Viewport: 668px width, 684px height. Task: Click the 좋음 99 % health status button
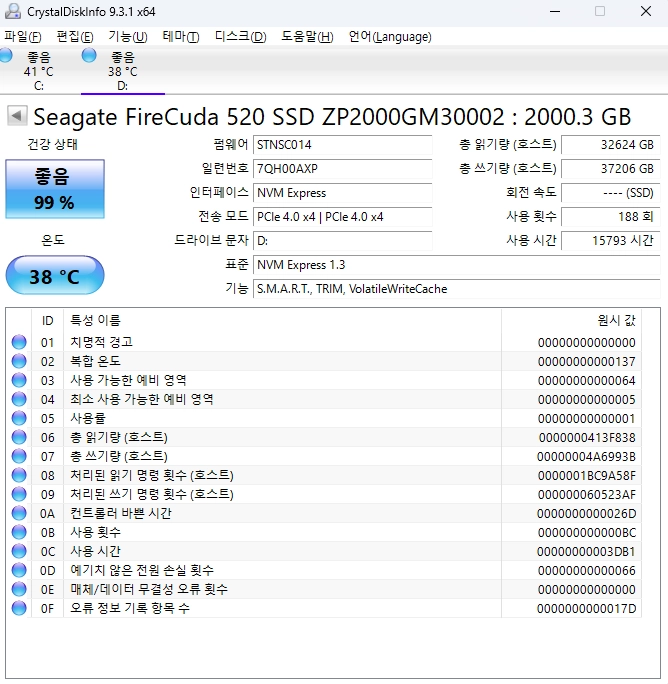pyautogui.click(x=55, y=189)
